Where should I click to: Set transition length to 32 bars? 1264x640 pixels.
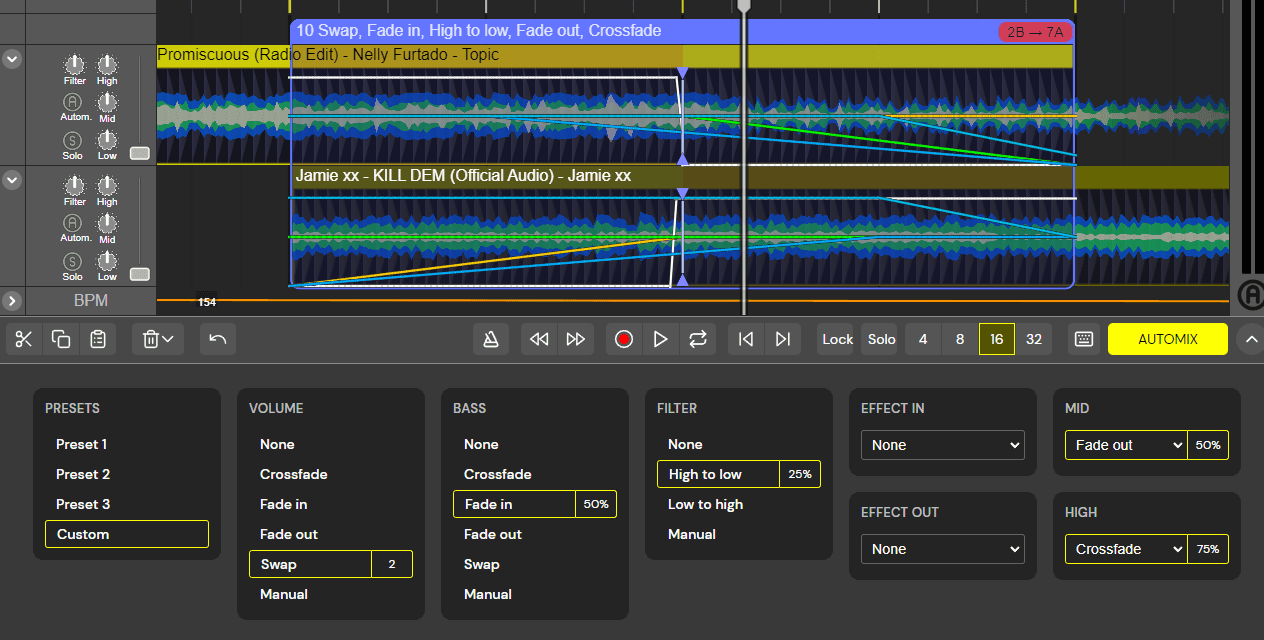[1034, 339]
